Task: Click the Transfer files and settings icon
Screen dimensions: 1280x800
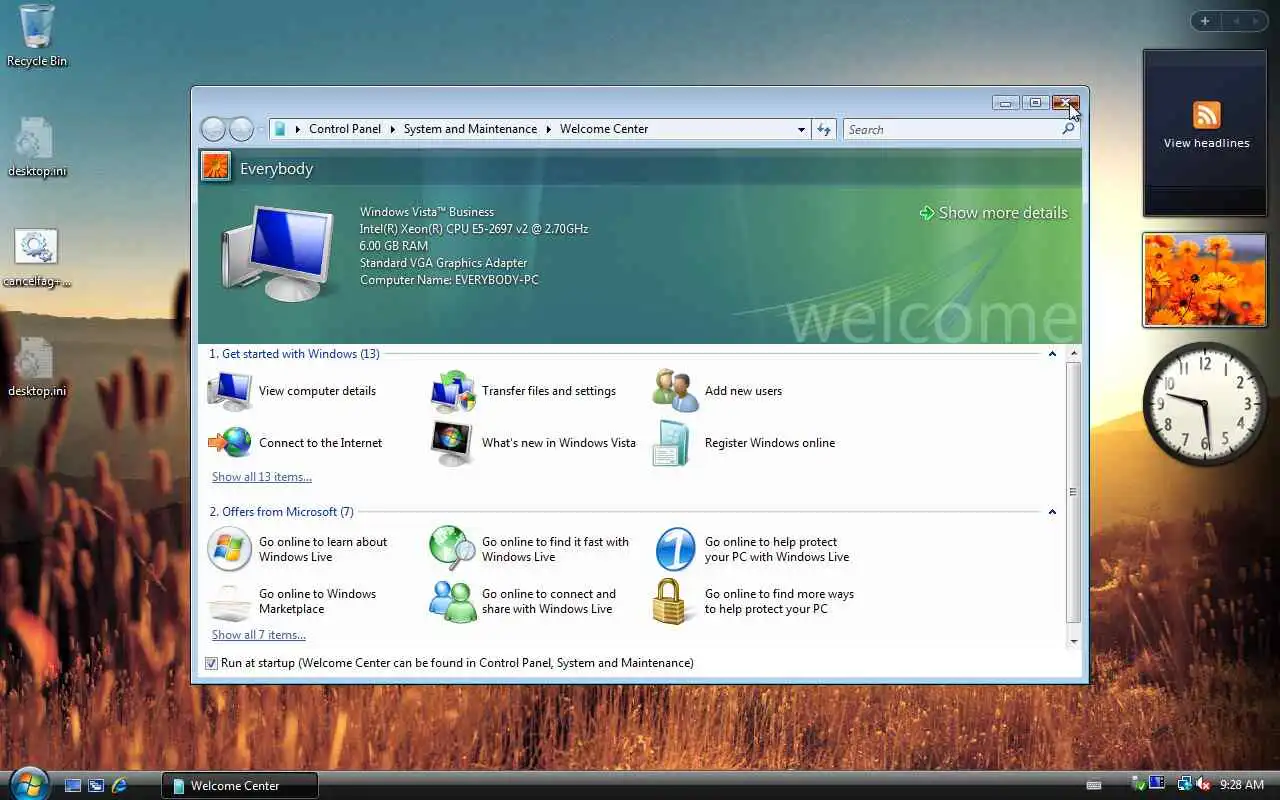Action: [452, 391]
